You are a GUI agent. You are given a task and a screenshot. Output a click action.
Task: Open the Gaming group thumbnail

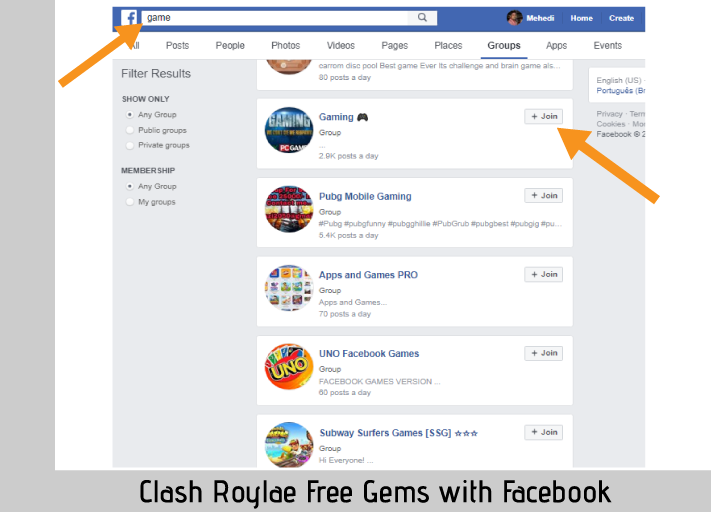point(289,131)
